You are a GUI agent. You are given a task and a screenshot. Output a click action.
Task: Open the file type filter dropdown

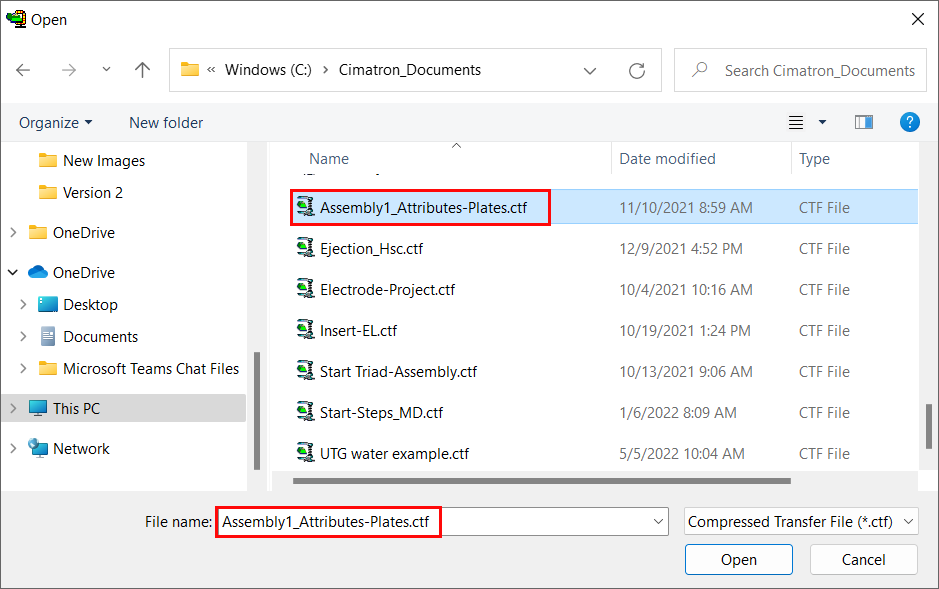pos(801,521)
